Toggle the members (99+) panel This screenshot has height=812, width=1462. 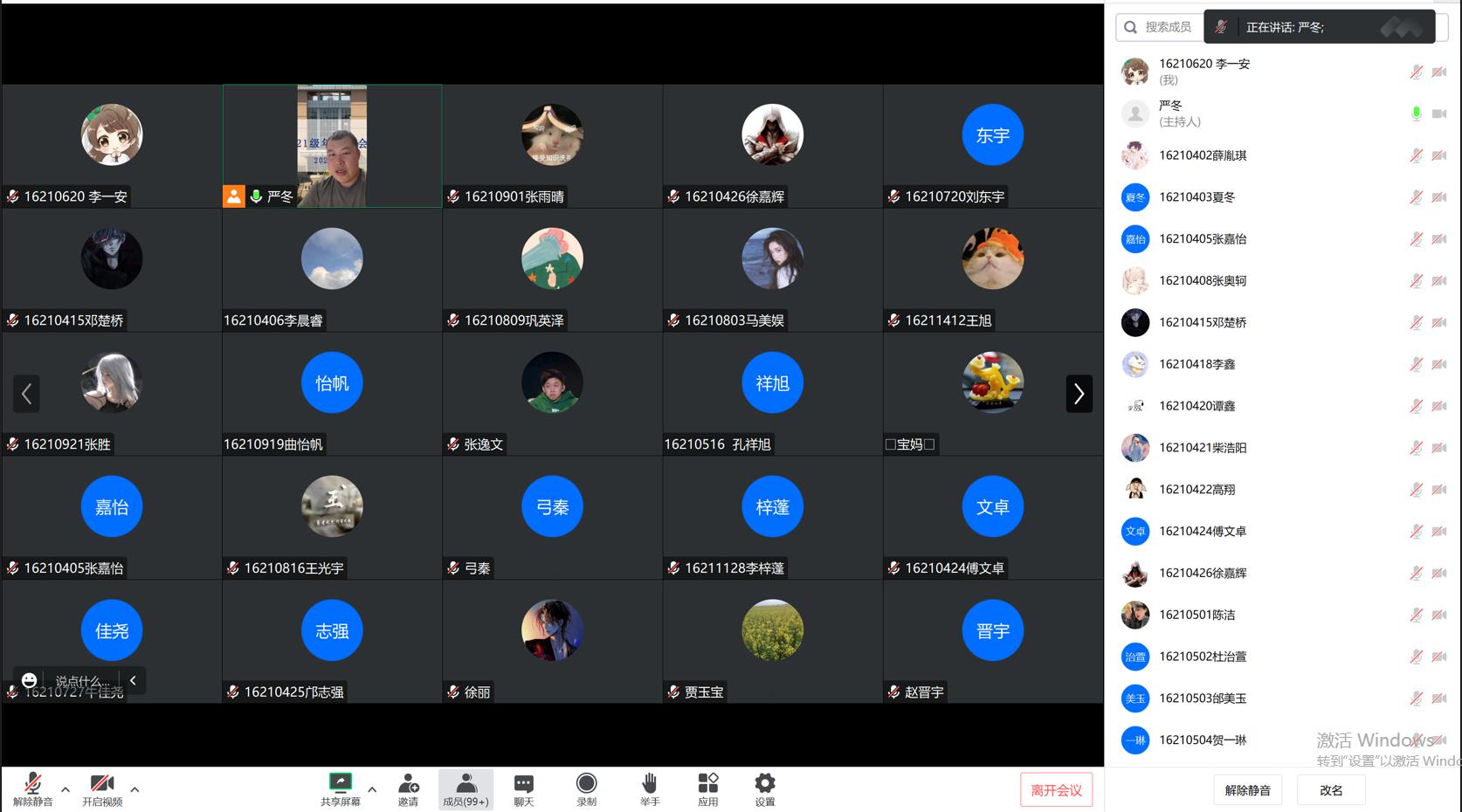[x=465, y=789]
